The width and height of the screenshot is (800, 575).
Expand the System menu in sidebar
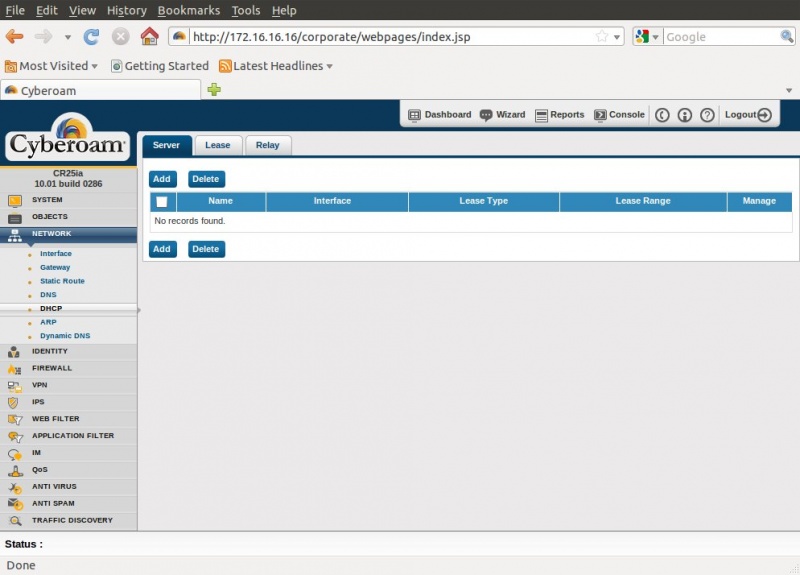47,200
